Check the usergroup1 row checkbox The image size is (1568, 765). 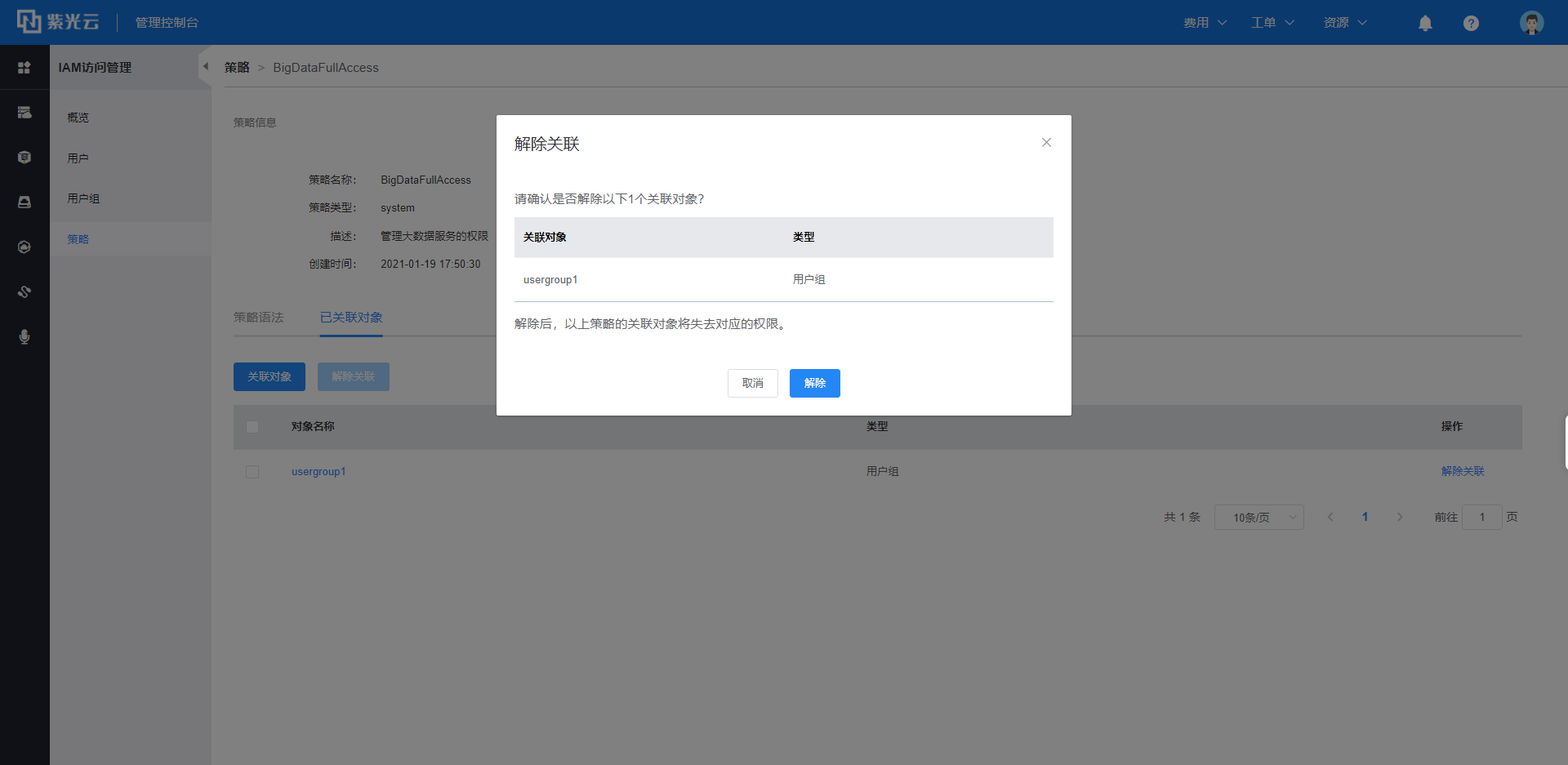(252, 472)
